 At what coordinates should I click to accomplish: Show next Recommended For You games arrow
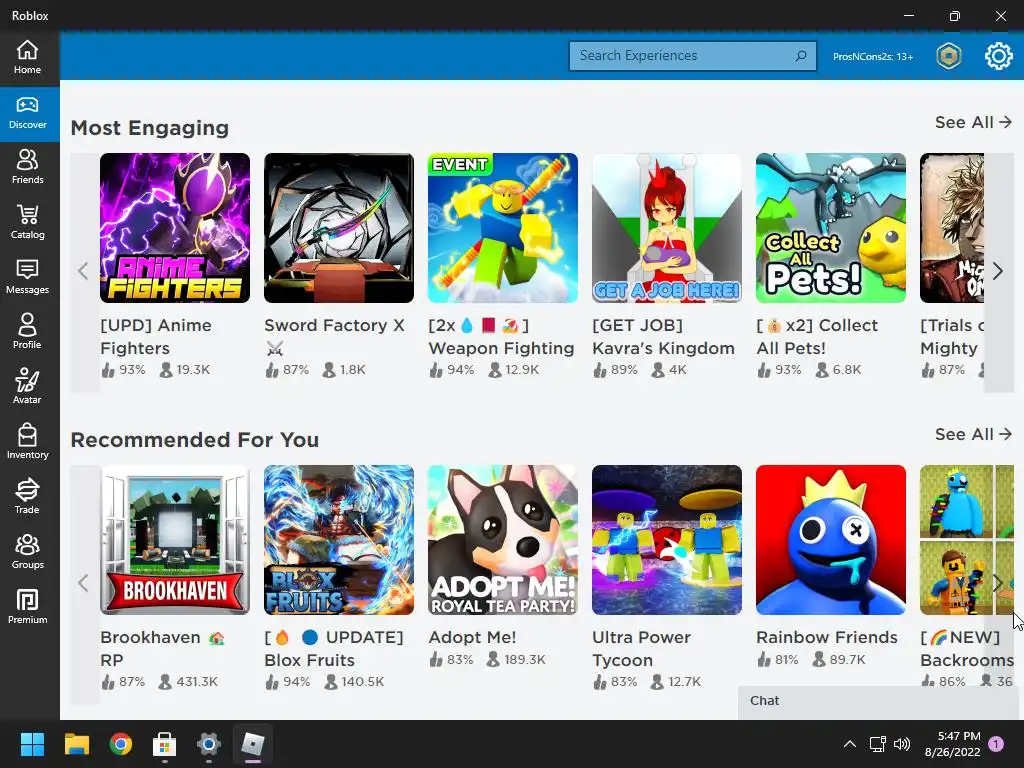click(998, 583)
